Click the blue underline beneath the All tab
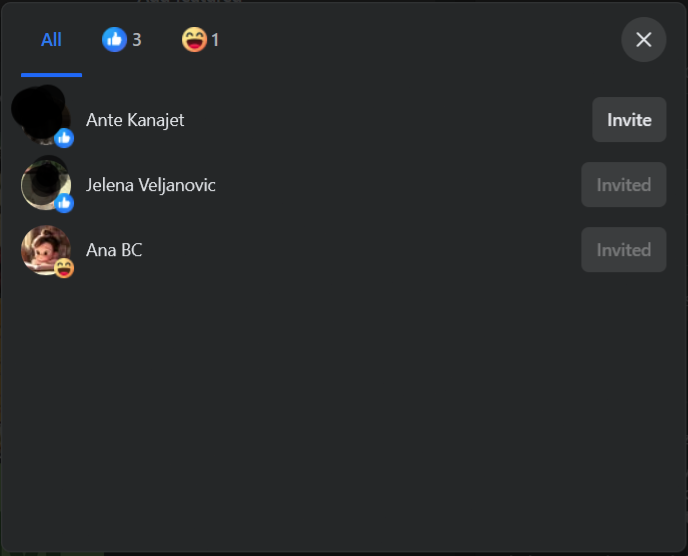Screen dimensions: 688x556 [51, 75]
